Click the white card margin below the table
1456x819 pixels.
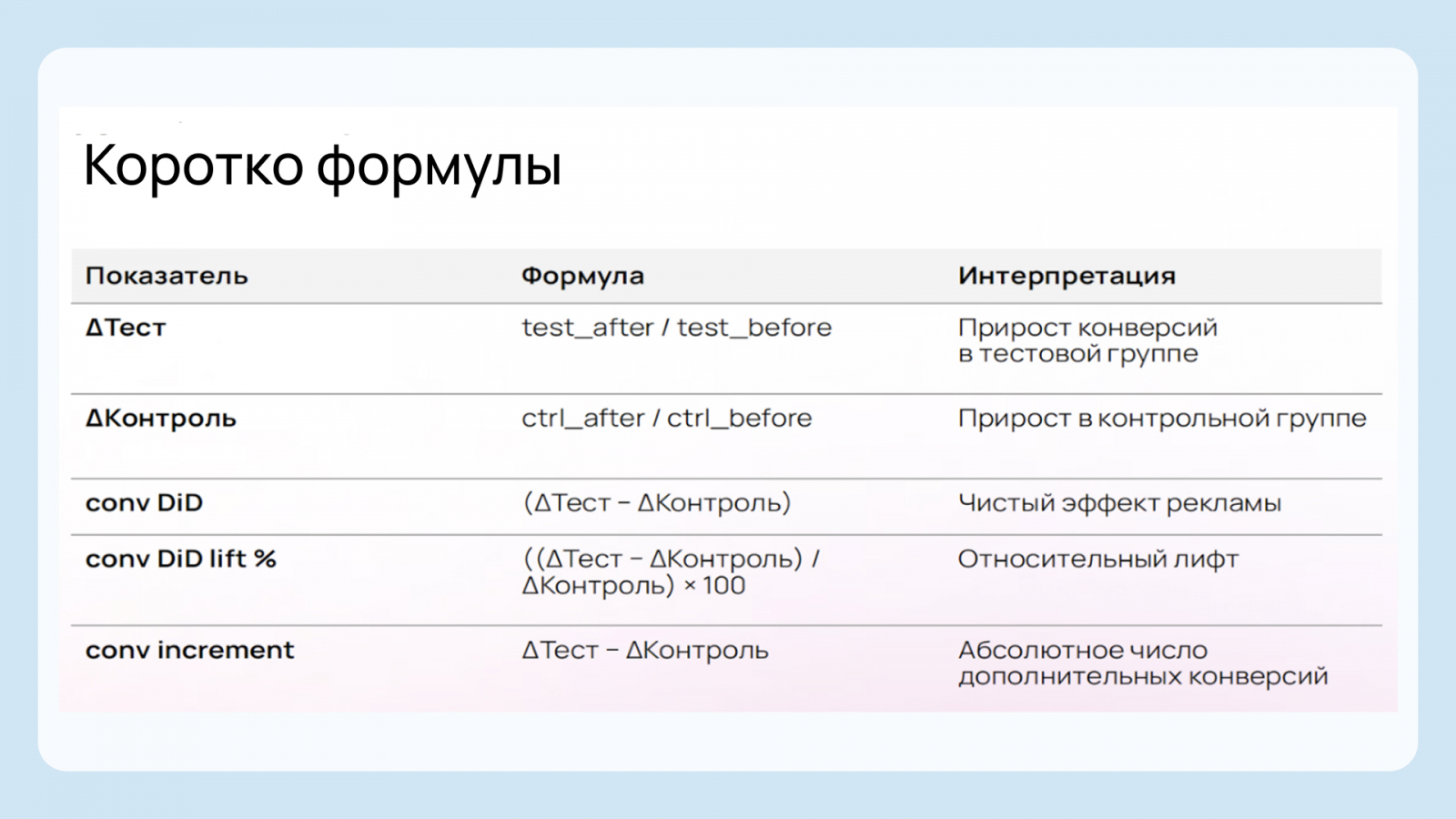pyautogui.click(x=728, y=741)
